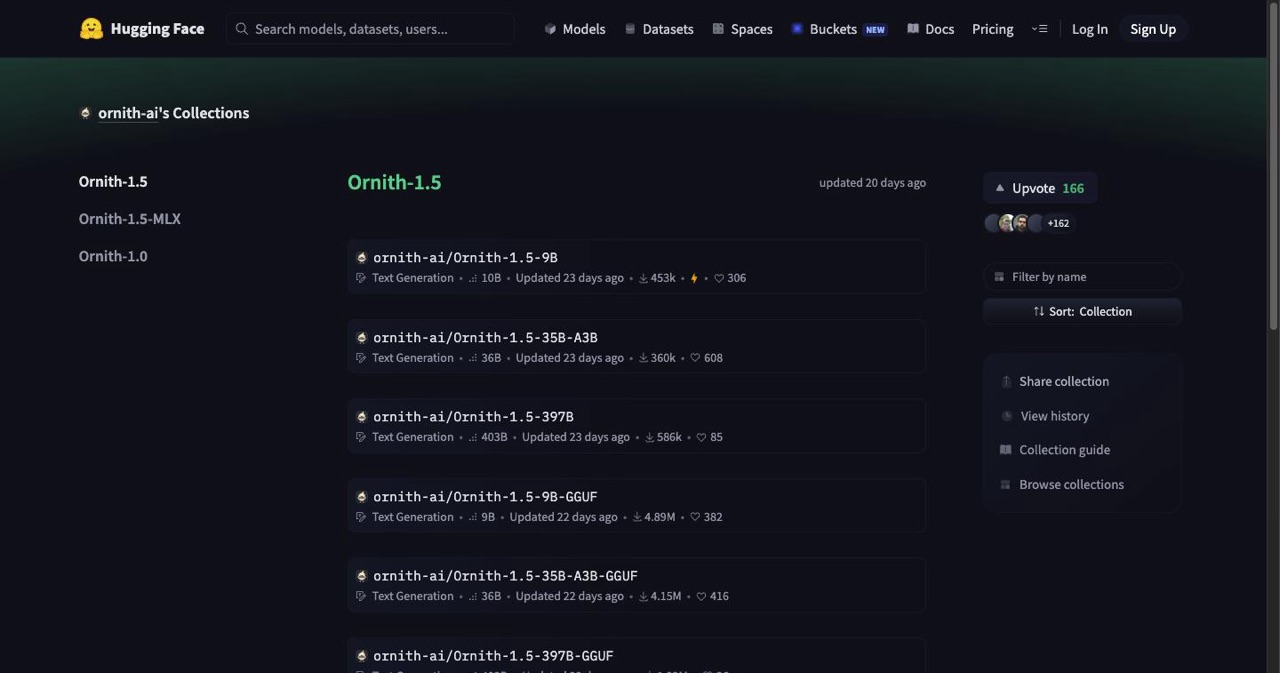Click the heart icon showing 85 likes
The image size is (1280, 673).
[x=701, y=437]
